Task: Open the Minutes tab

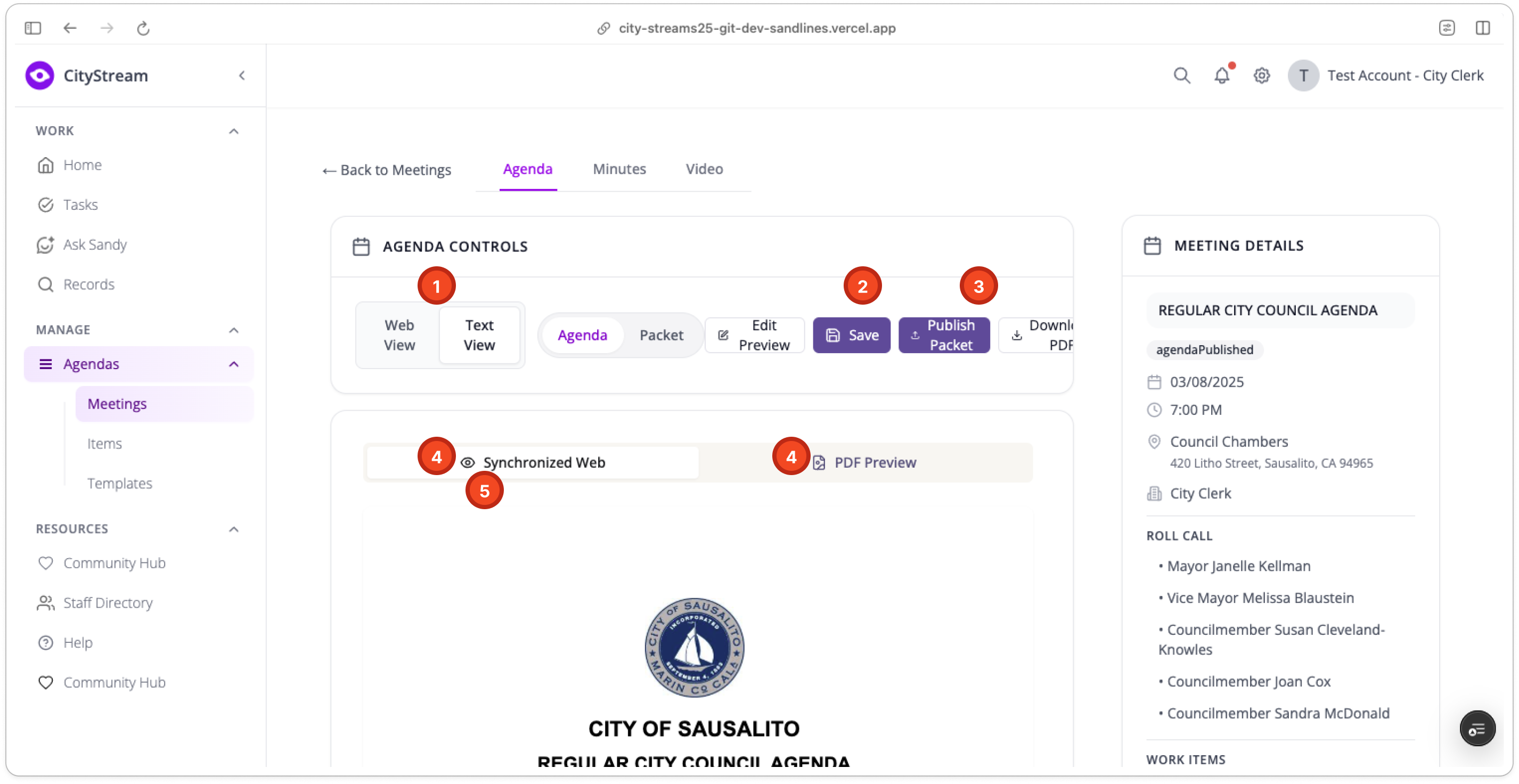Action: pyautogui.click(x=619, y=169)
